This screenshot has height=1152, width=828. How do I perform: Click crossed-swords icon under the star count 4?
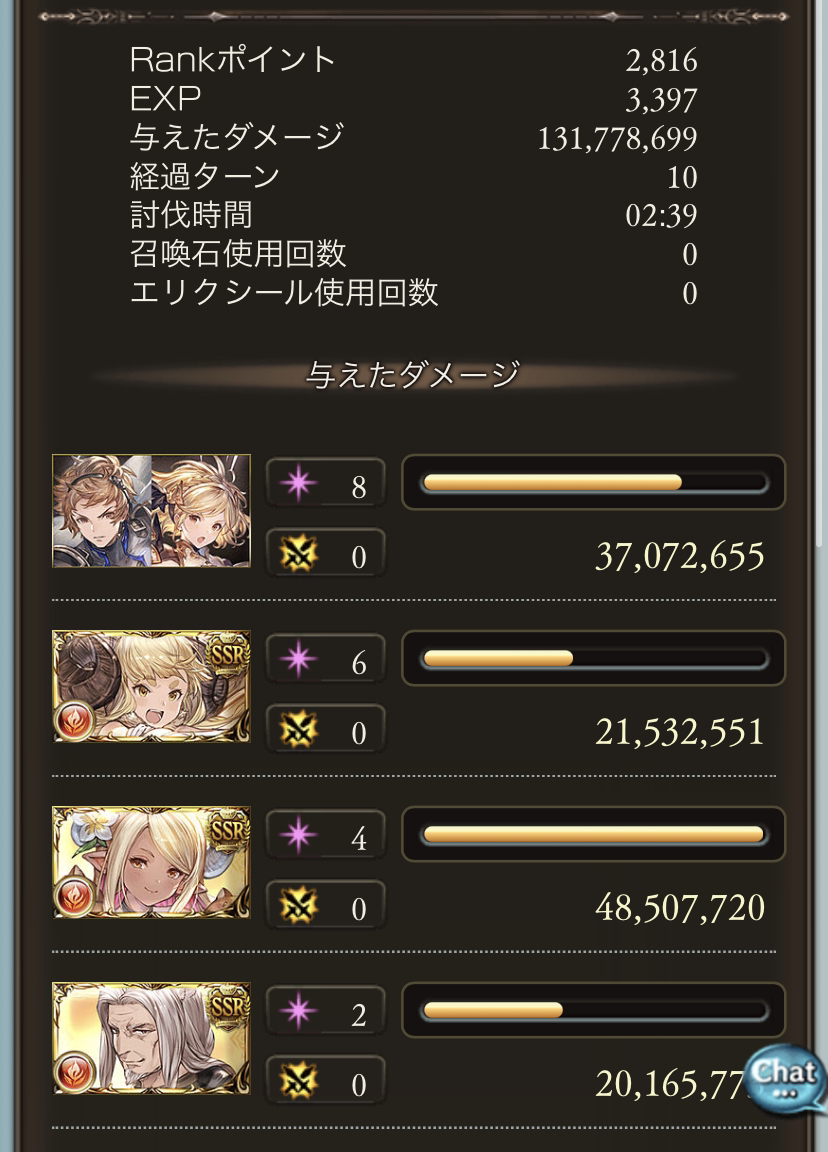[299, 907]
